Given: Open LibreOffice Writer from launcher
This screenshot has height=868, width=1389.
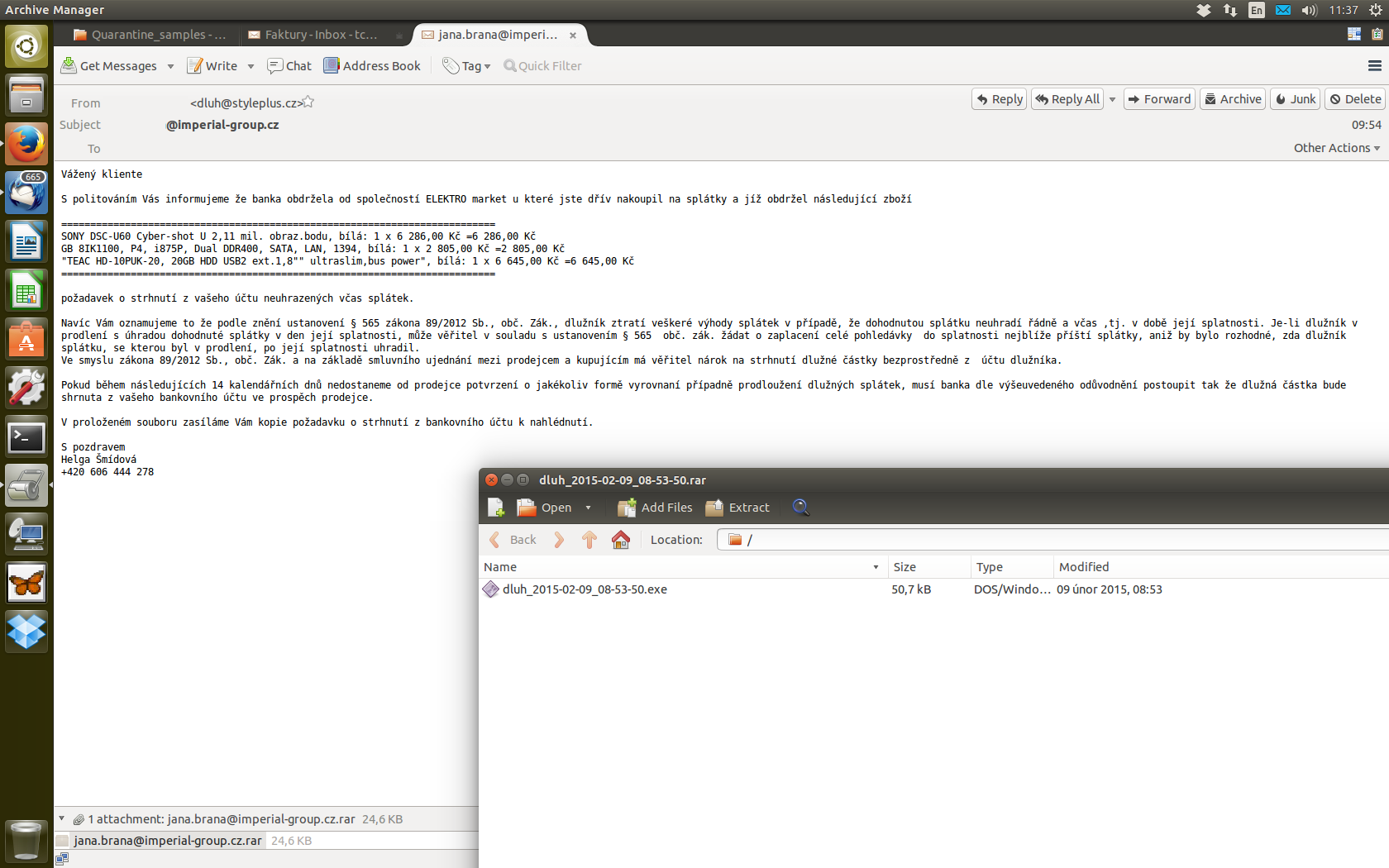Looking at the screenshot, I should pyautogui.click(x=26, y=241).
